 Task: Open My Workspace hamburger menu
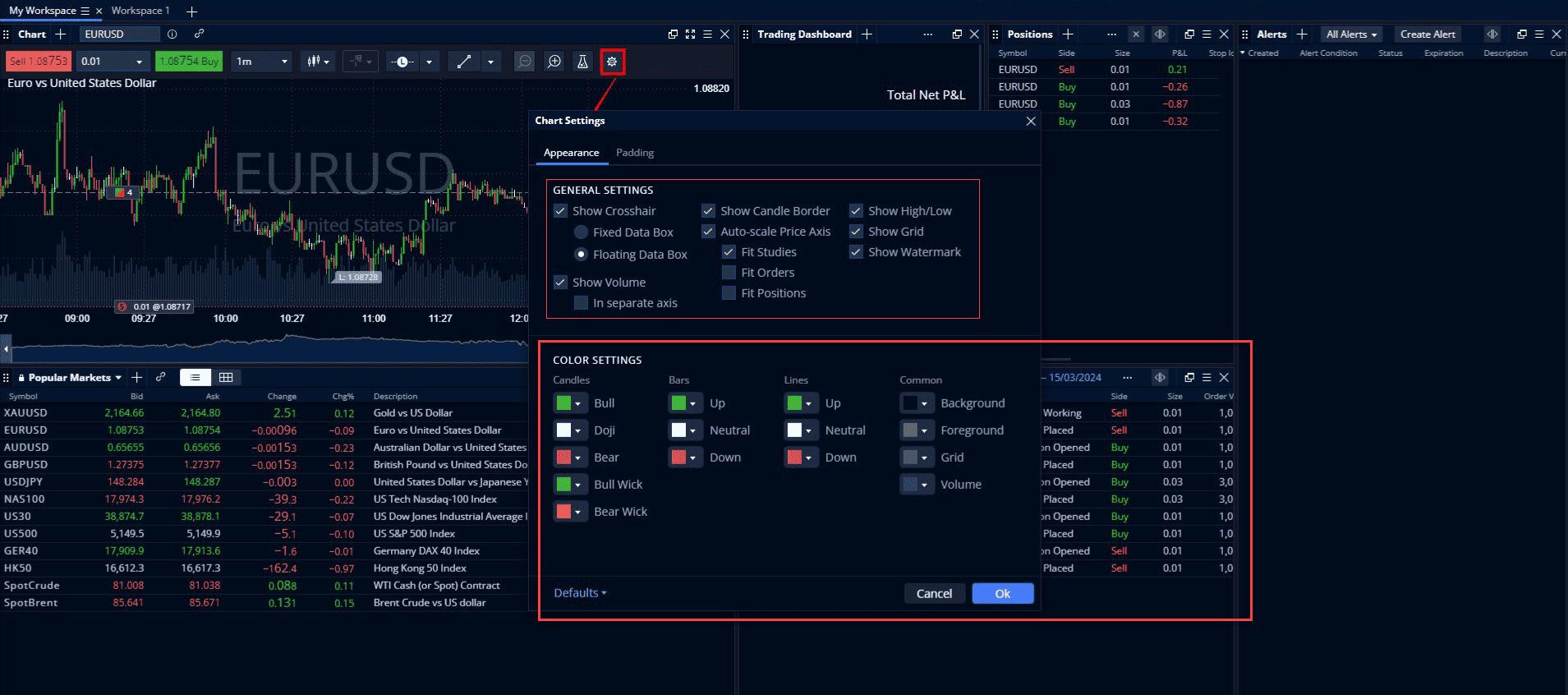[x=85, y=11]
